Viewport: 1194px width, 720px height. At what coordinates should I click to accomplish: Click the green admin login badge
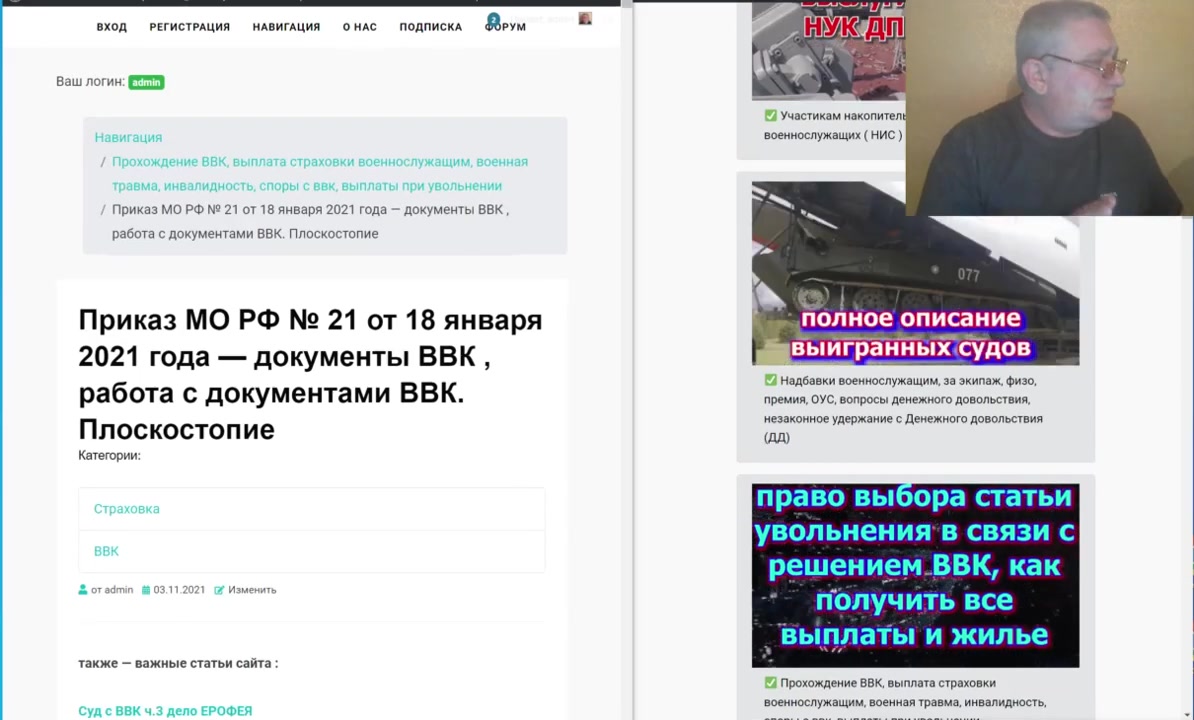tap(146, 82)
